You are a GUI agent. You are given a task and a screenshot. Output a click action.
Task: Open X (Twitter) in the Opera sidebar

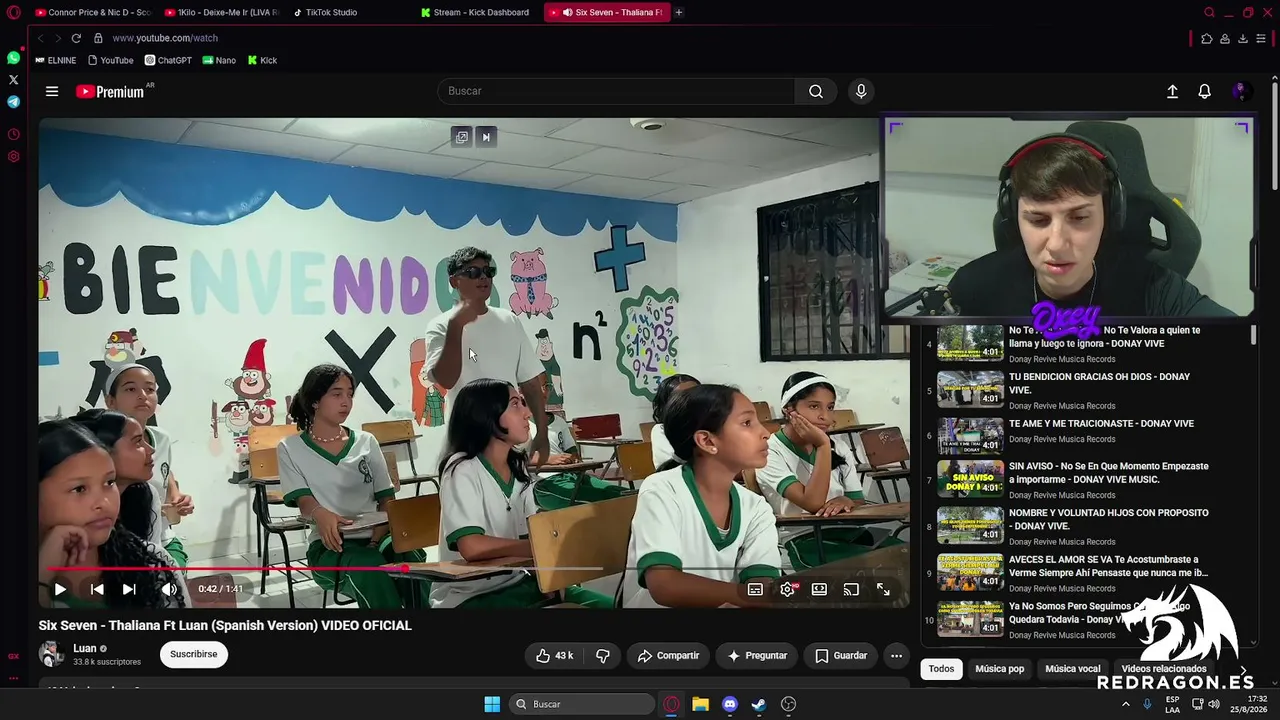click(x=13, y=80)
